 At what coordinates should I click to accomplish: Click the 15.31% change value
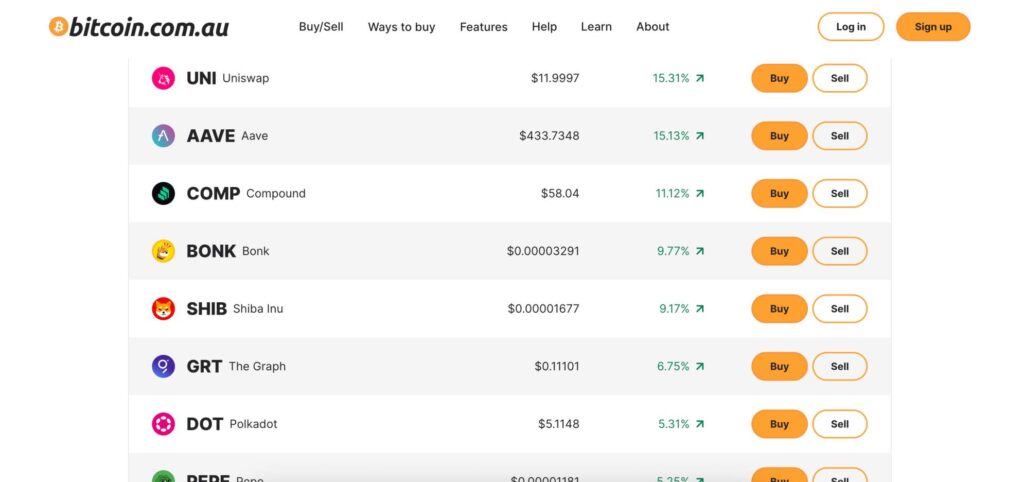pyautogui.click(x=671, y=78)
